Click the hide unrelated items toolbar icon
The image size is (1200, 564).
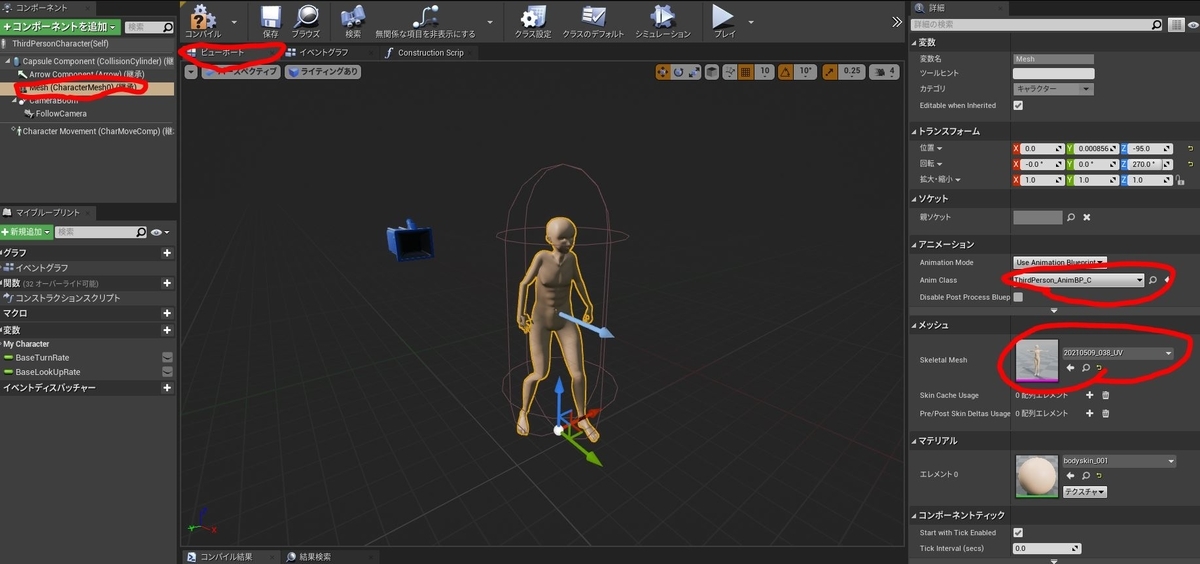click(x=426, y=20)
